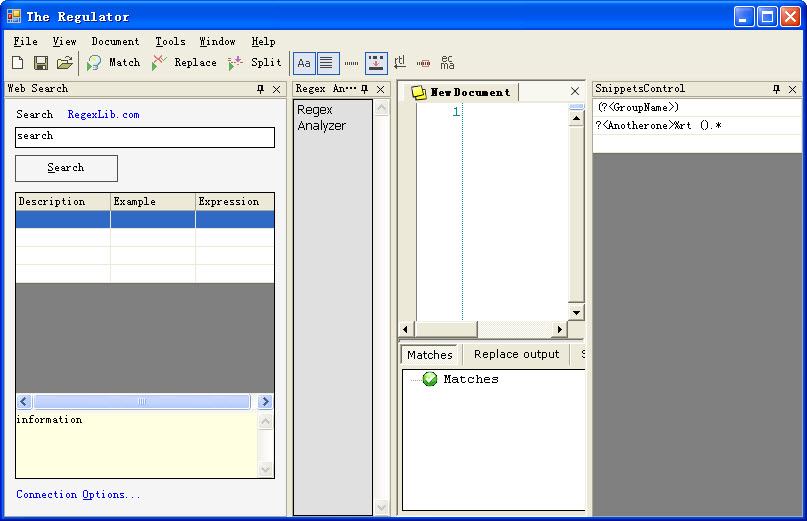This screenshot has width=807, height=521.
Task: Run Replace from the toolbar
Action: point(184,63)
